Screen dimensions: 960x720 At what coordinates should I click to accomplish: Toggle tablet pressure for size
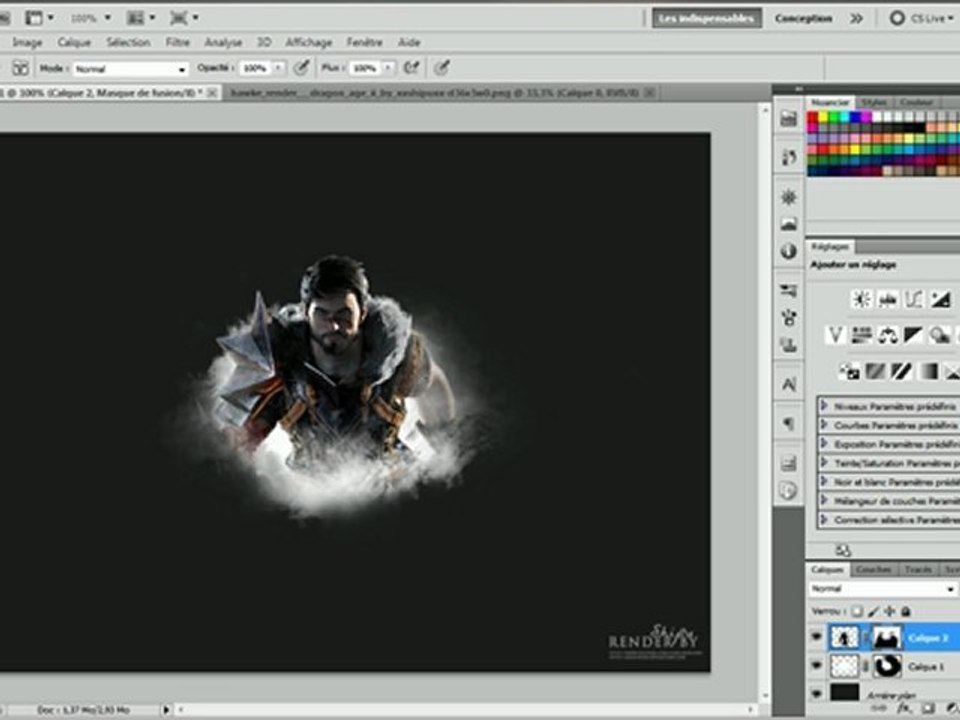click(x=441, y=68)
